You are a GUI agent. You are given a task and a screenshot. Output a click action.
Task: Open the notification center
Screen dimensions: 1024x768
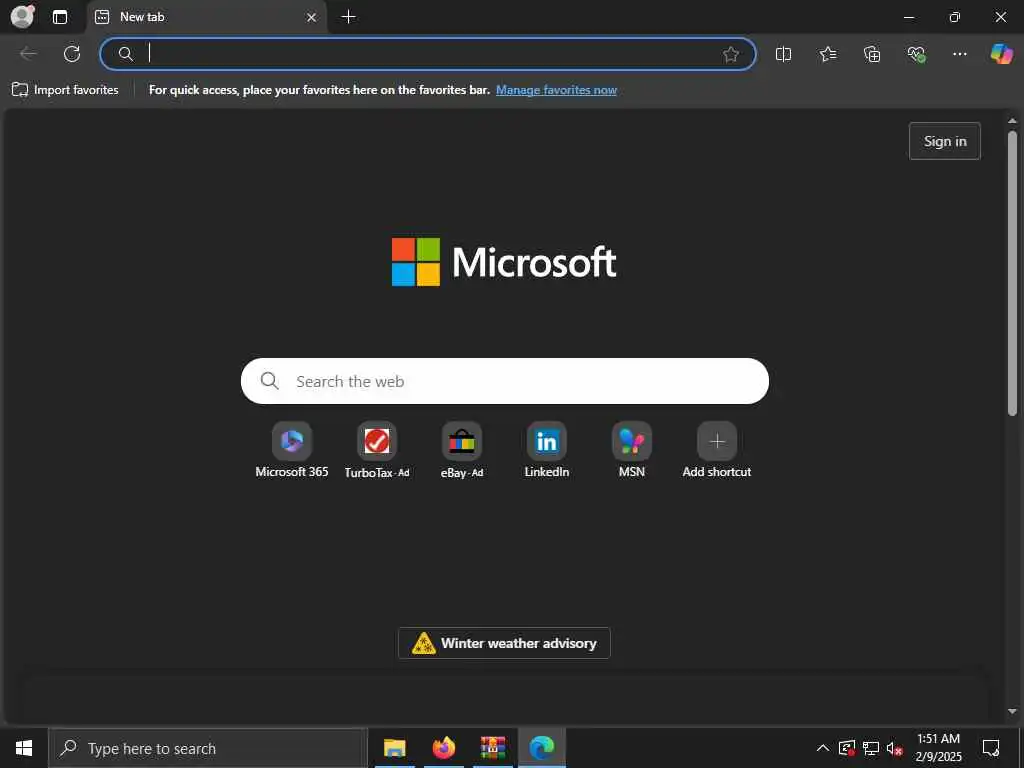(991, 748)
